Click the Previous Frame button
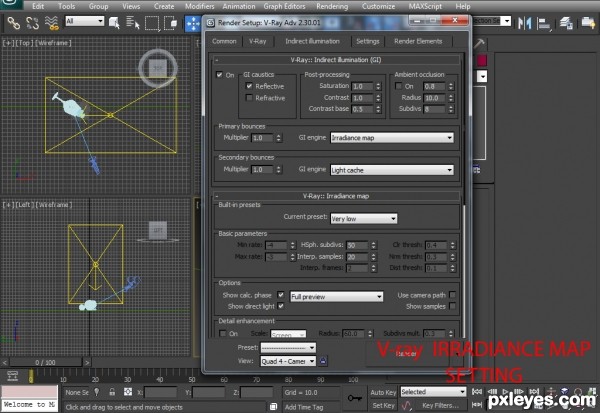The height and width of the screenshot is (413, 600). point(492,392)
